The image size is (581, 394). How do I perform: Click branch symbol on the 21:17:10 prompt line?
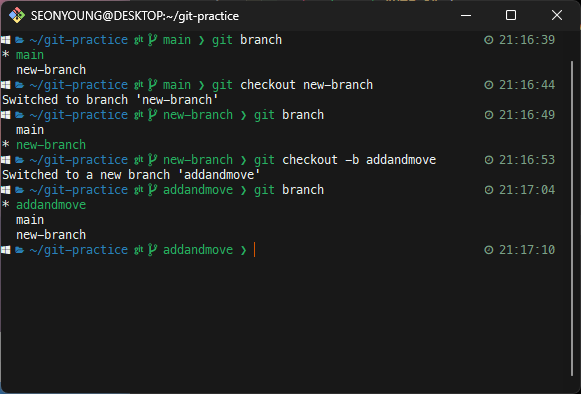point(152,250)
